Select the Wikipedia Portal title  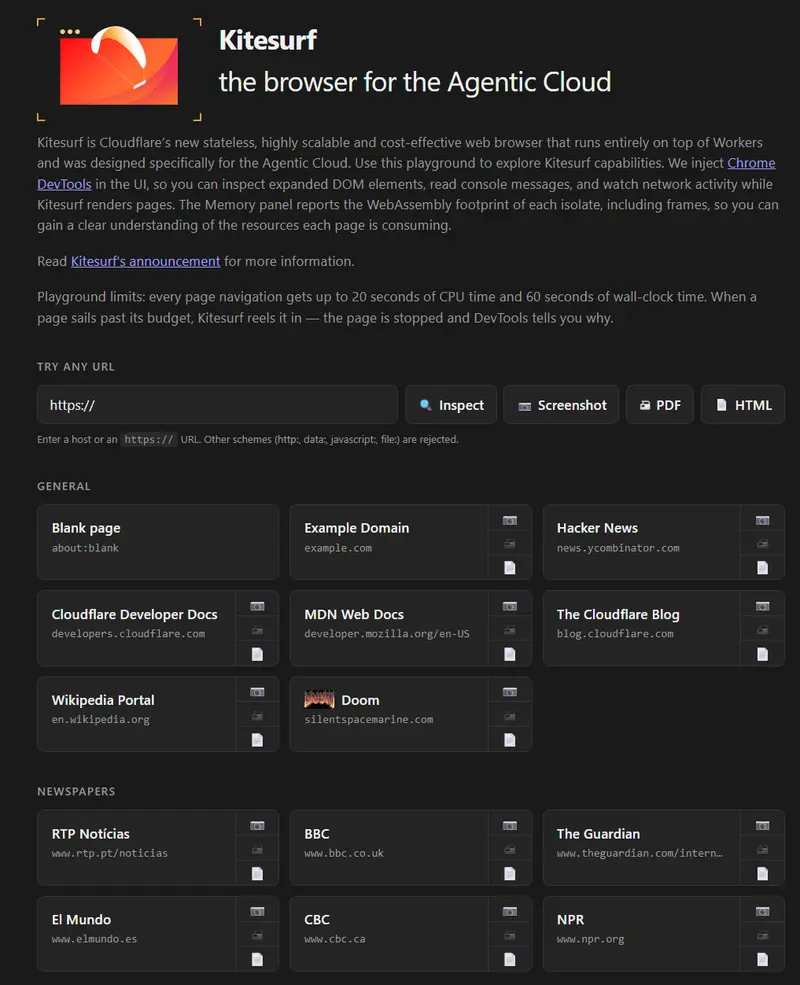tap(103, 700)
